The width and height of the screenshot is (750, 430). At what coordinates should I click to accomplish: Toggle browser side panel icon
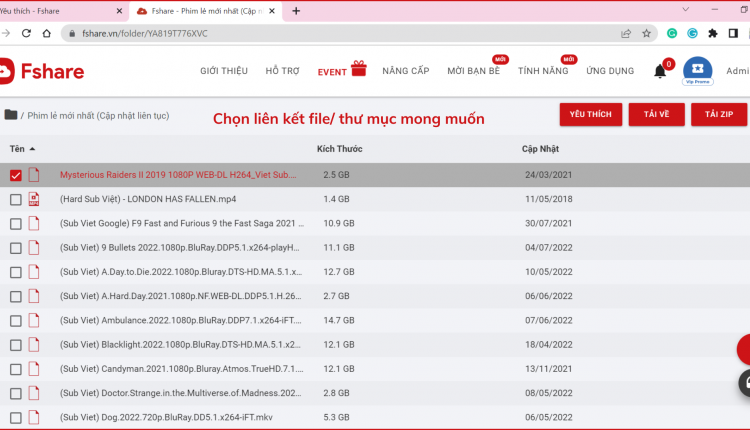(x=733, y=33)
